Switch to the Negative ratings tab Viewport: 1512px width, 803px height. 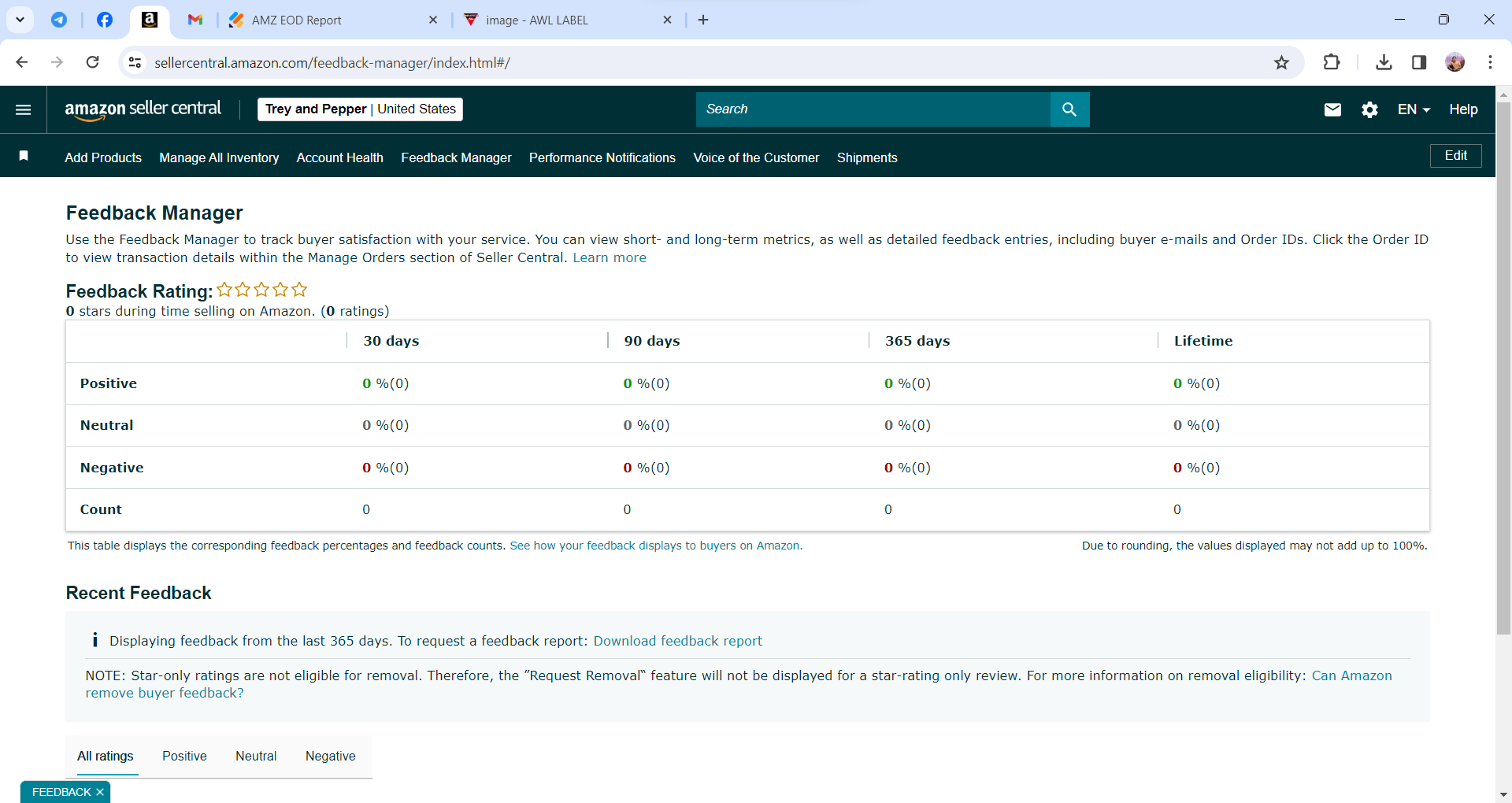click(330, 756)
